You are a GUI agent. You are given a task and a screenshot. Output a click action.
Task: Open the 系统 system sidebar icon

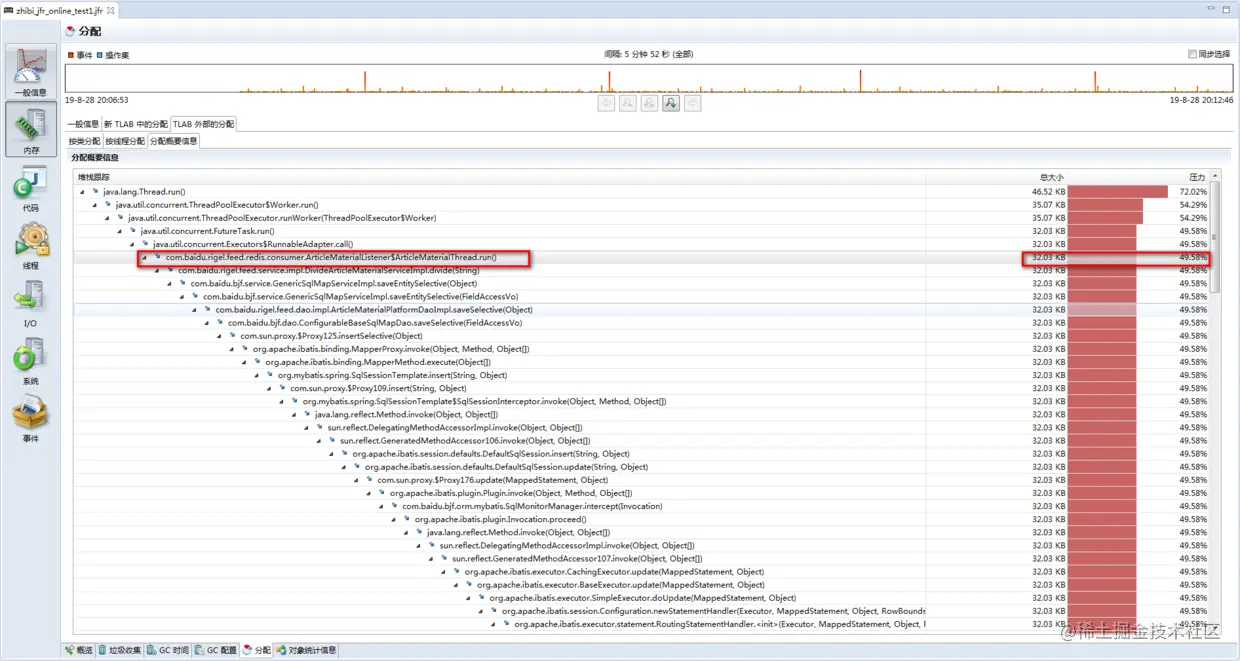click(x=30, y=362)
